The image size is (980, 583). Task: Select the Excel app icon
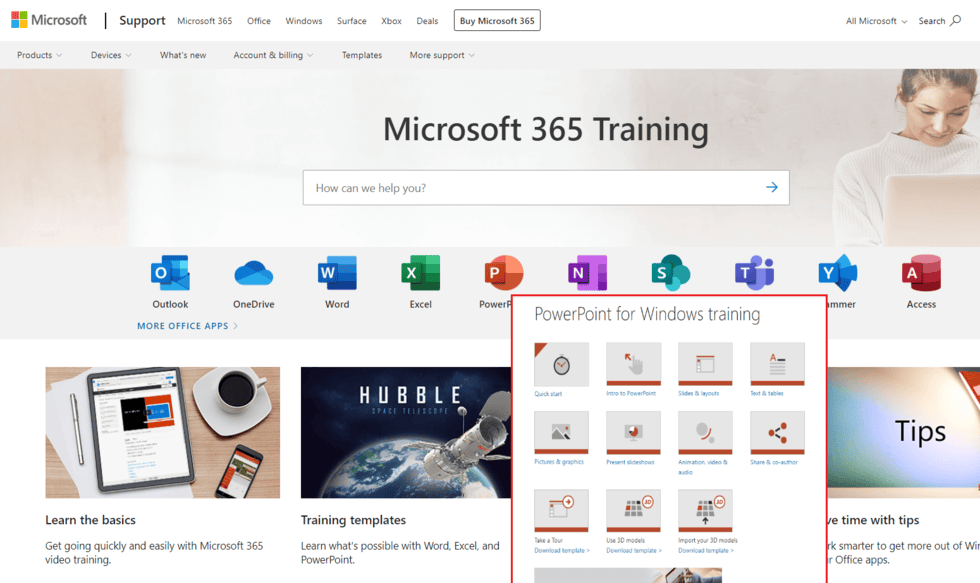point(421,273)
